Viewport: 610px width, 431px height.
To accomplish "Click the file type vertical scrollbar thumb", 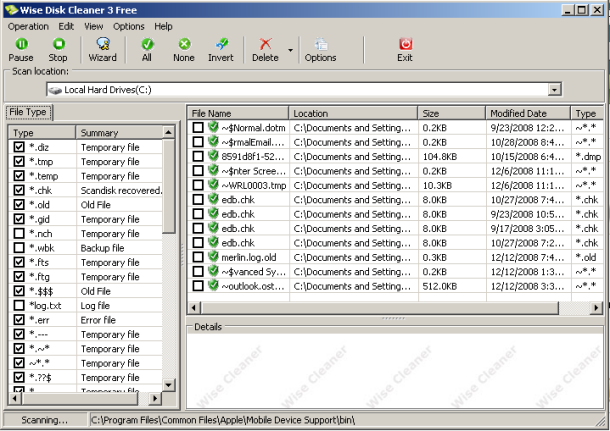I will point(168,186).
